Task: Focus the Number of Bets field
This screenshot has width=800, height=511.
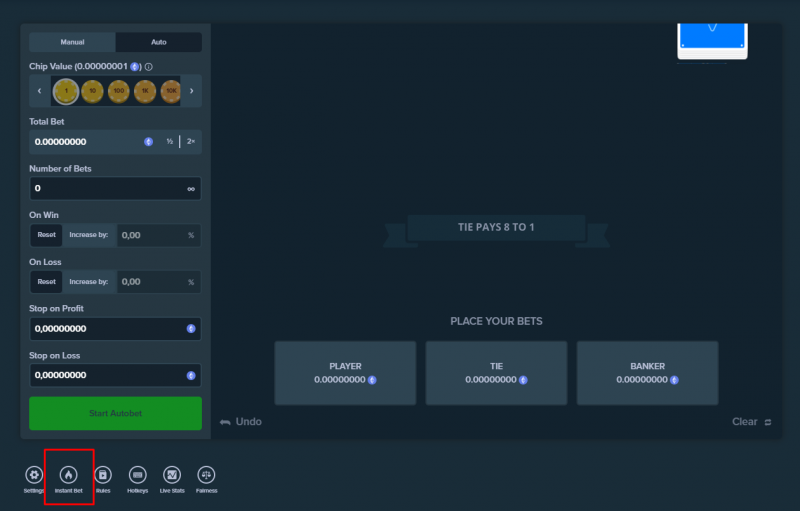Action: click(115, 189)
